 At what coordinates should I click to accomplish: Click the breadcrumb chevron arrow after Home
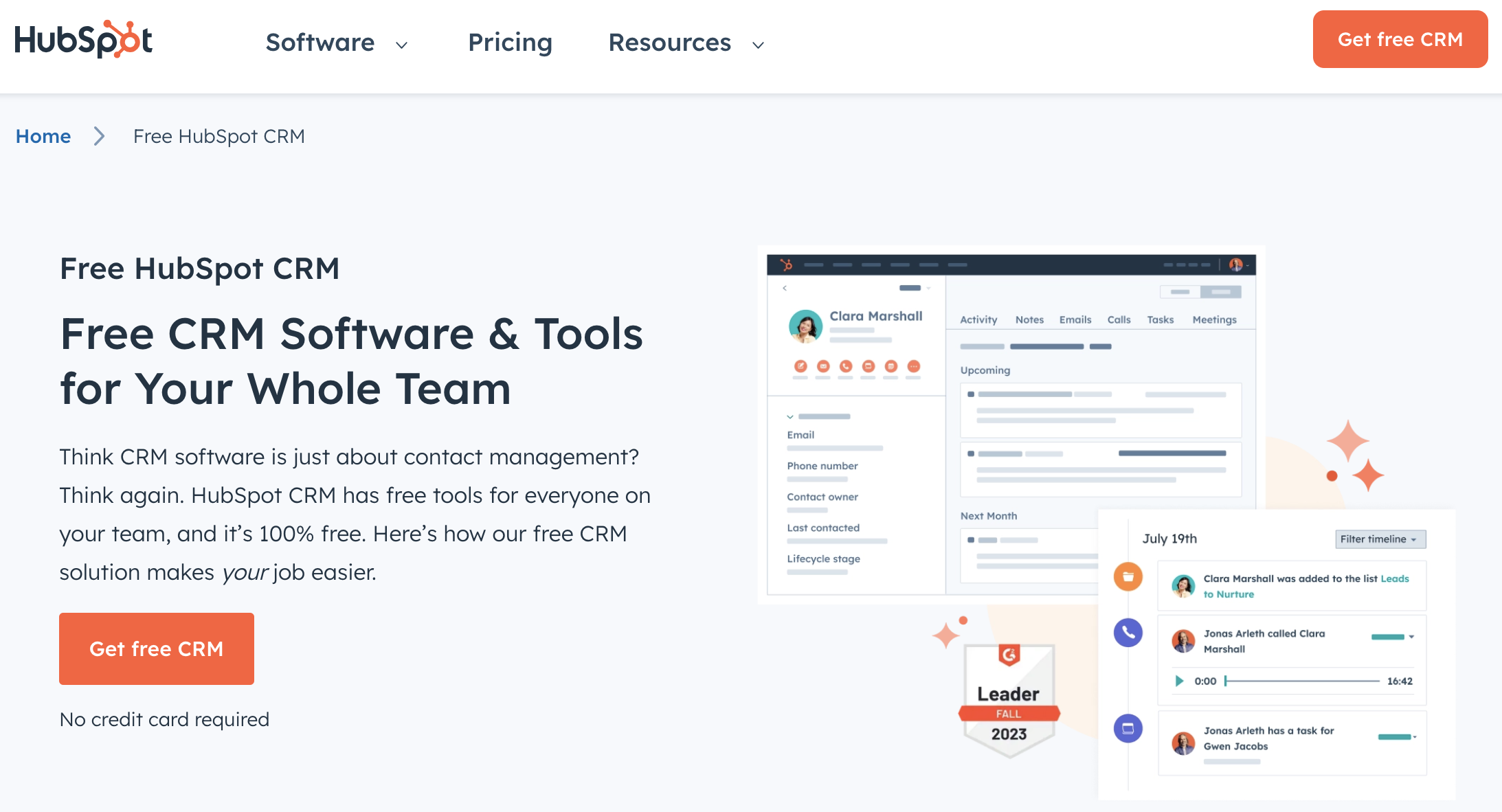click(100, 136)
